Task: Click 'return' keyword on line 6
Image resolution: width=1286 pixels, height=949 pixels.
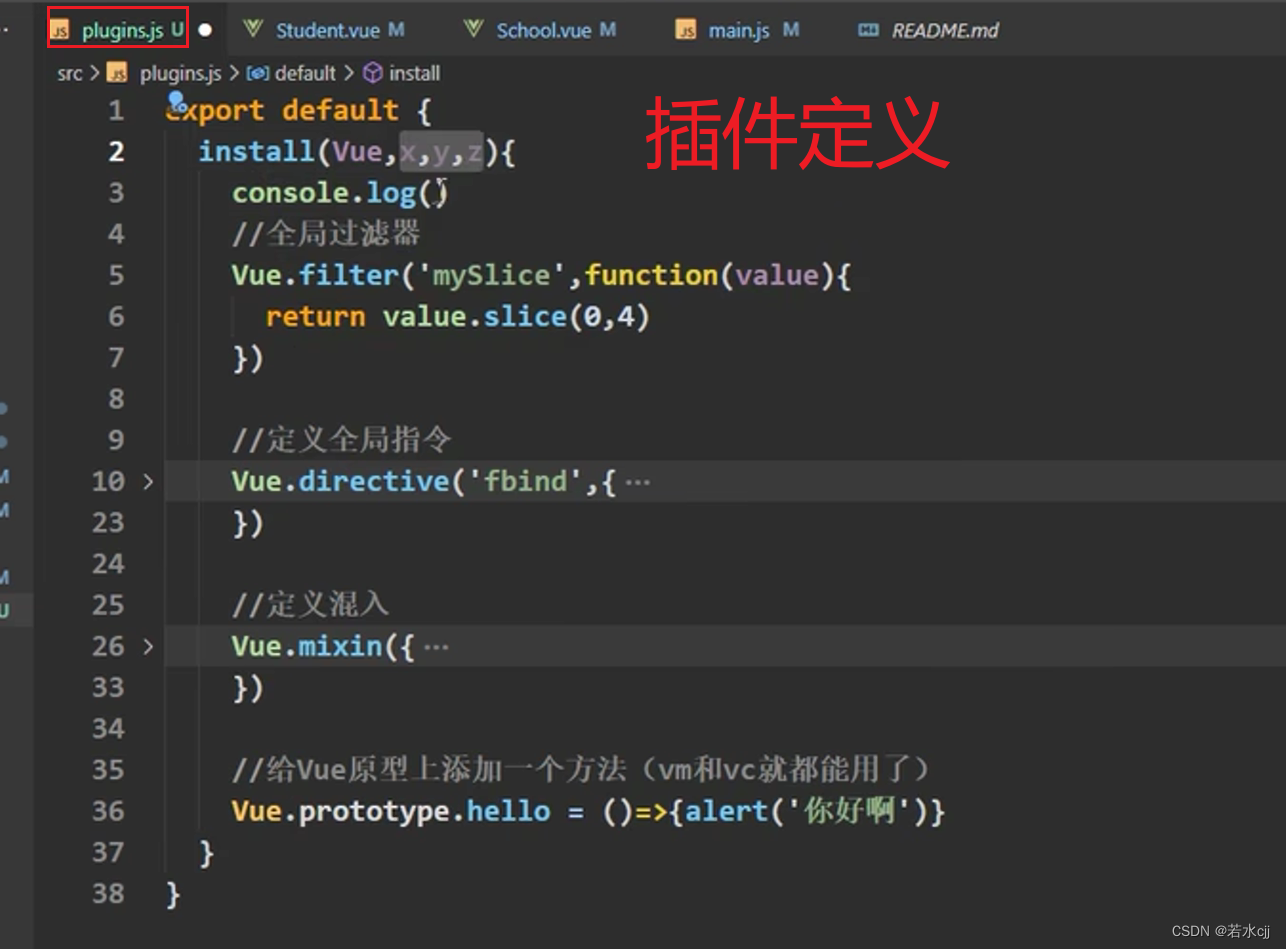Action: click(x=316, y=317)
